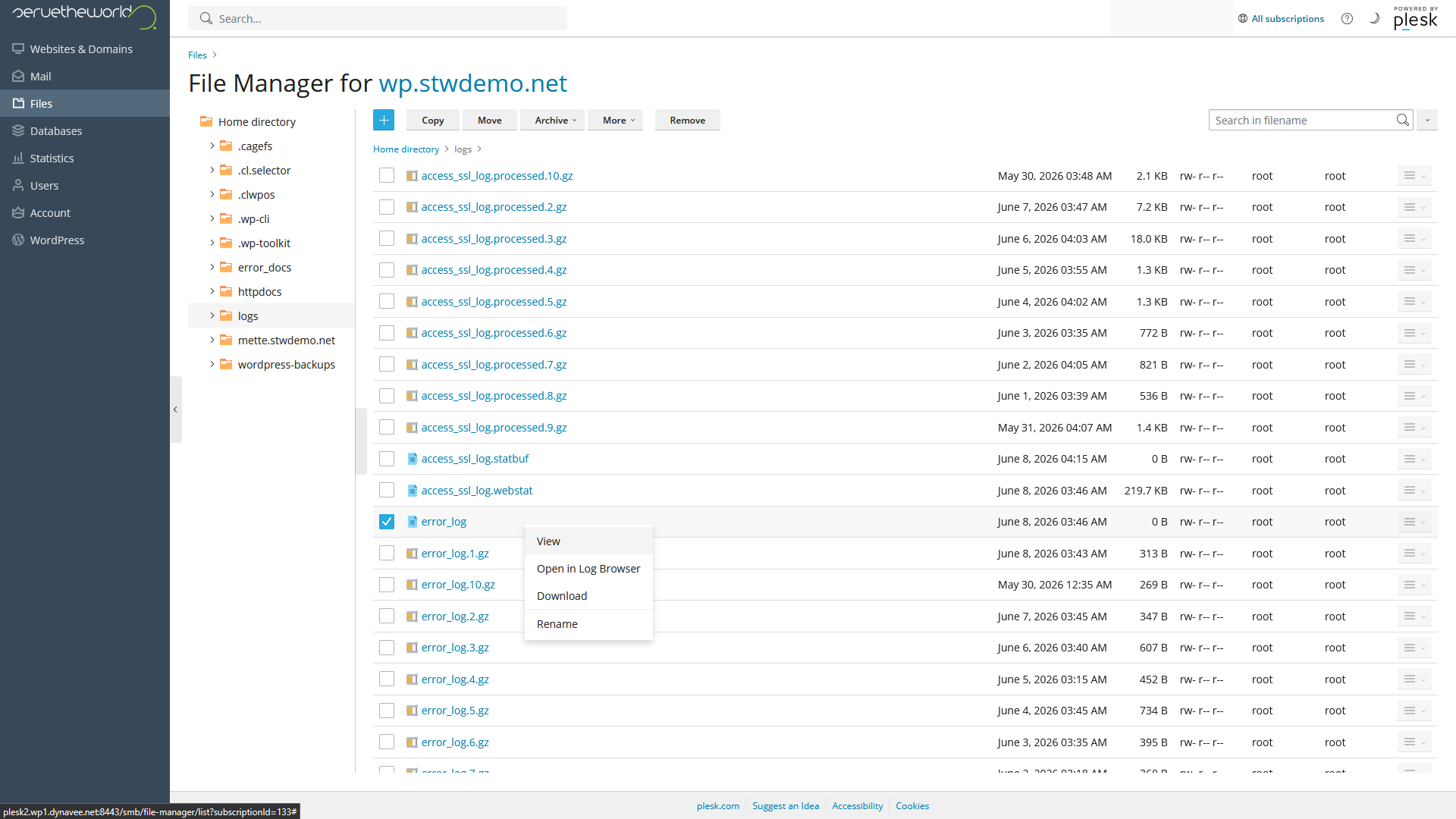Image resolution: width=1456 pixels, height=819 pixels.
Task: Check error_log.6.gz checkbox
Action: point(387,742)
